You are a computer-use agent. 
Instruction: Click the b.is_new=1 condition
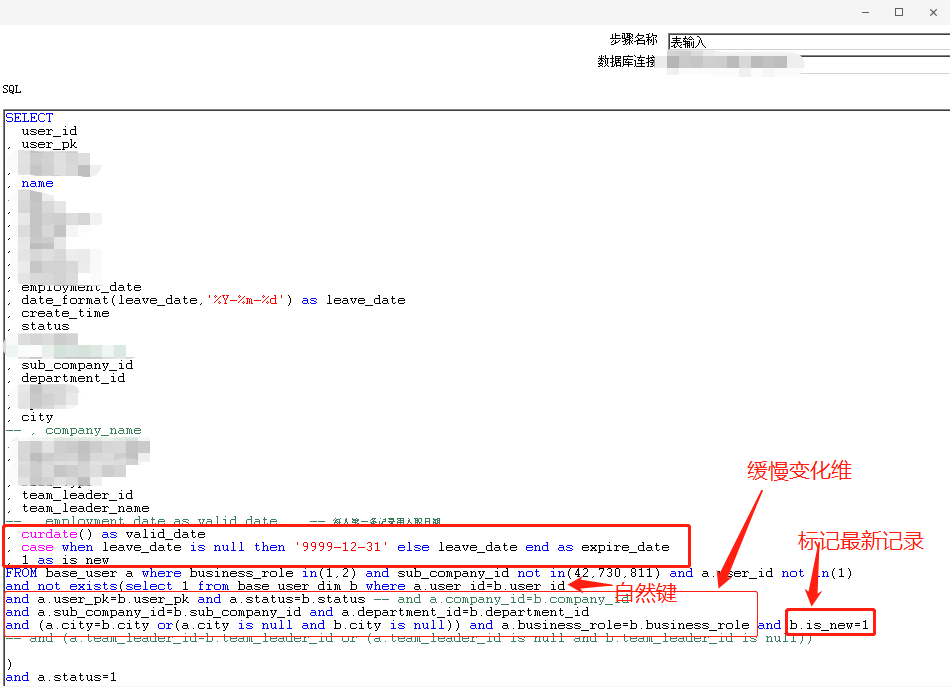pos(829,625)
